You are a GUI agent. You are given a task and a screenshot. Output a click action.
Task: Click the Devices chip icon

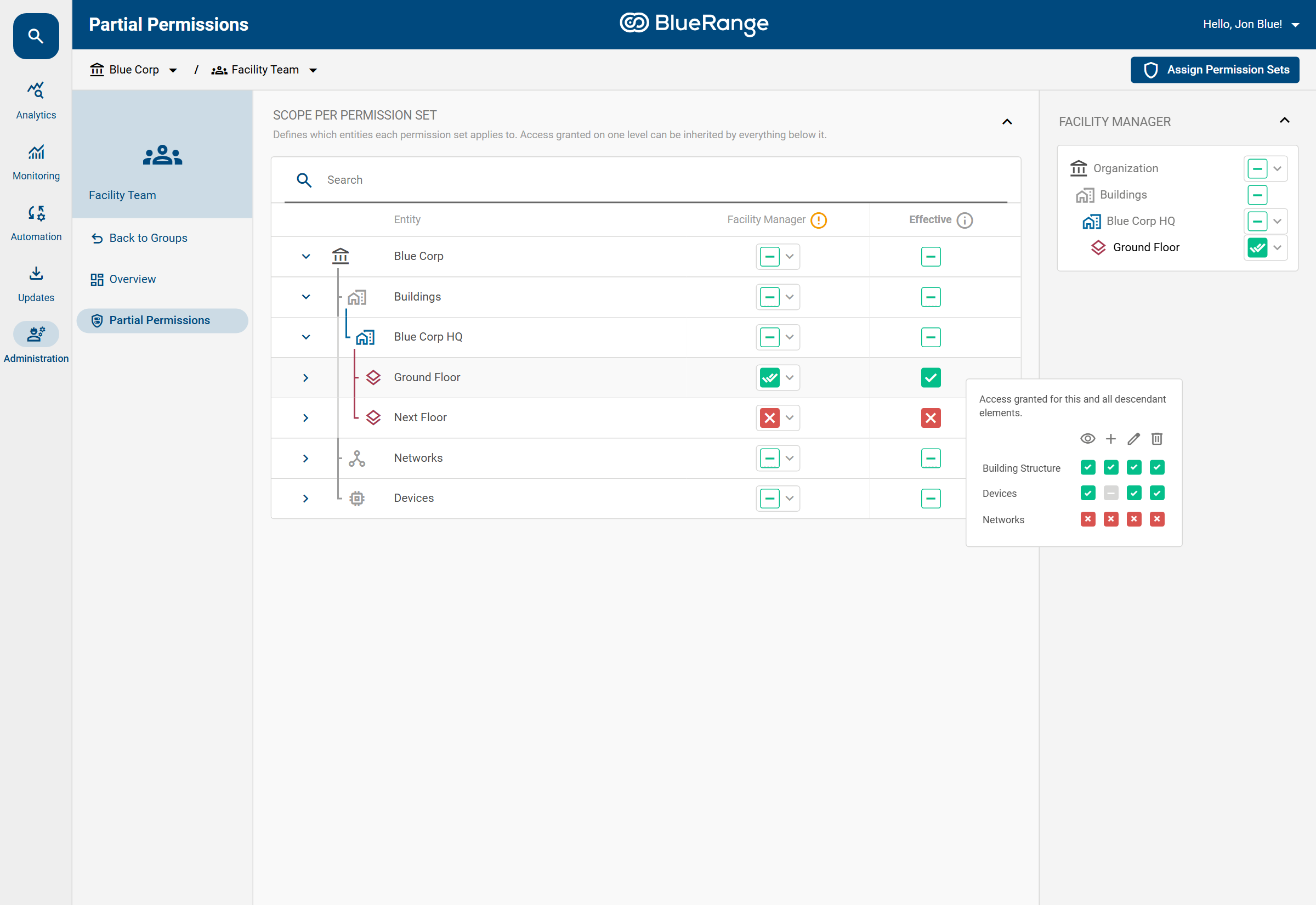[x=357, y=499]
